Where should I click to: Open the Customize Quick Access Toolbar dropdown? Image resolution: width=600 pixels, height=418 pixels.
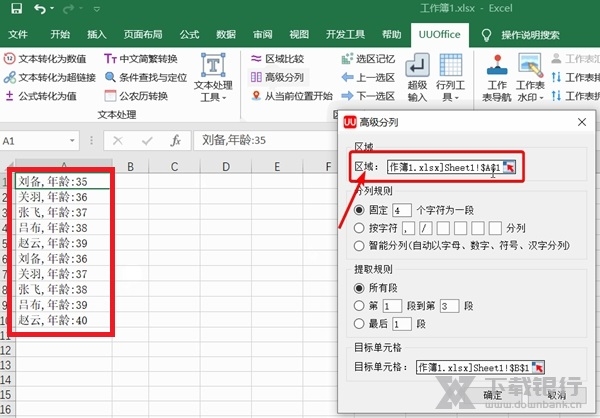(97, 8)
